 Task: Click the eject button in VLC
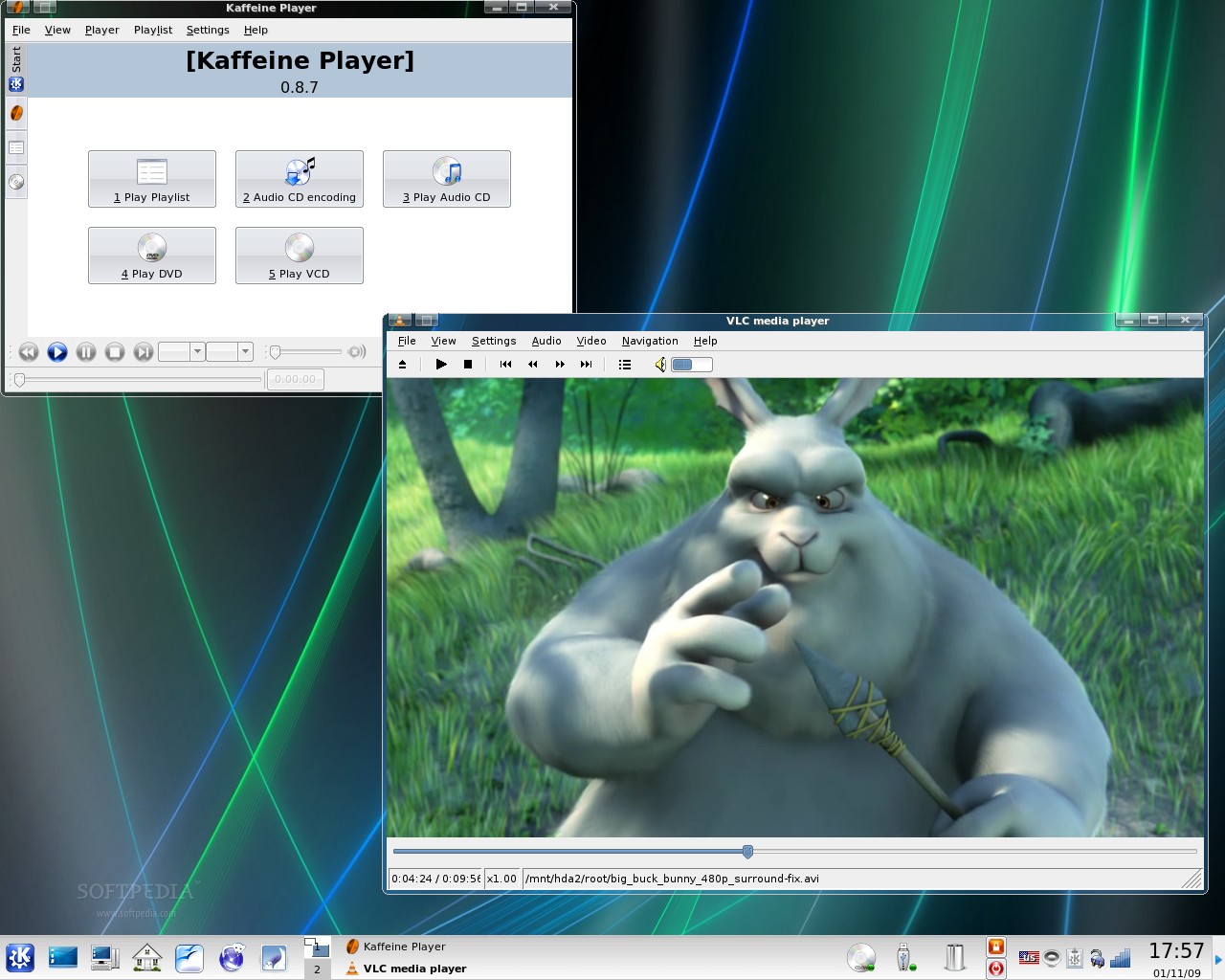click(403, 365)
